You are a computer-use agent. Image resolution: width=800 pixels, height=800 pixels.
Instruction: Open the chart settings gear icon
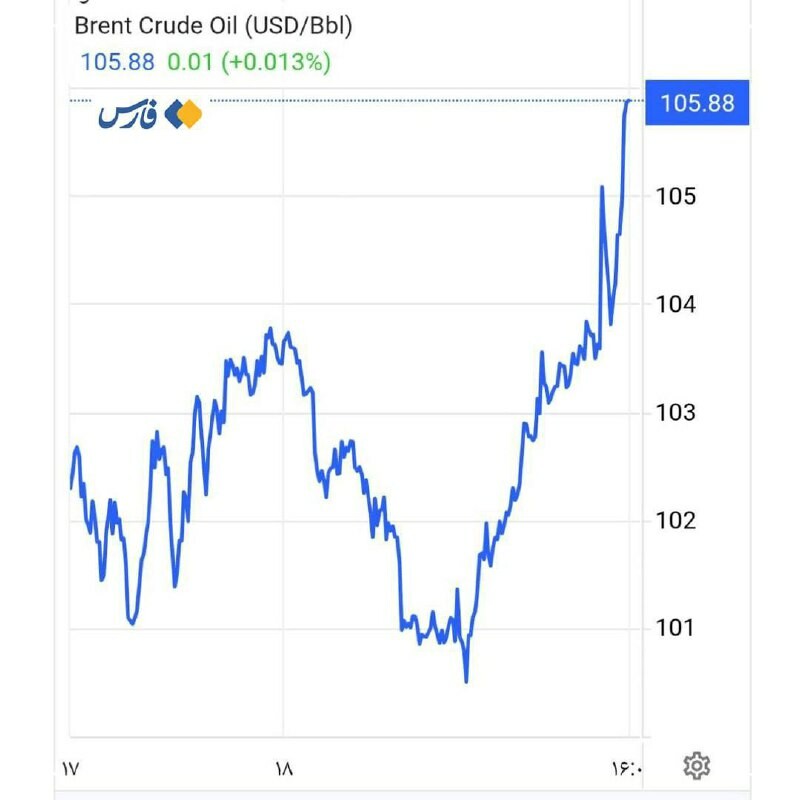696,767
